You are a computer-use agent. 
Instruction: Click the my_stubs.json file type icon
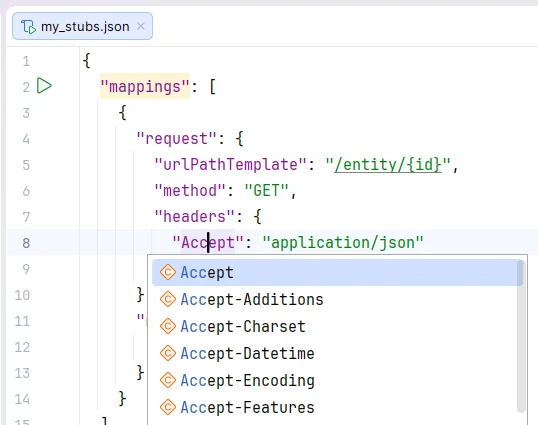pos(28,26)
